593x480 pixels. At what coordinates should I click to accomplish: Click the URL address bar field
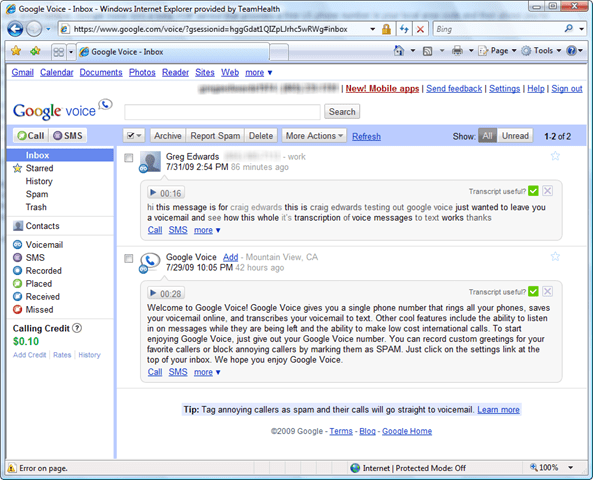tap(217, 29)
